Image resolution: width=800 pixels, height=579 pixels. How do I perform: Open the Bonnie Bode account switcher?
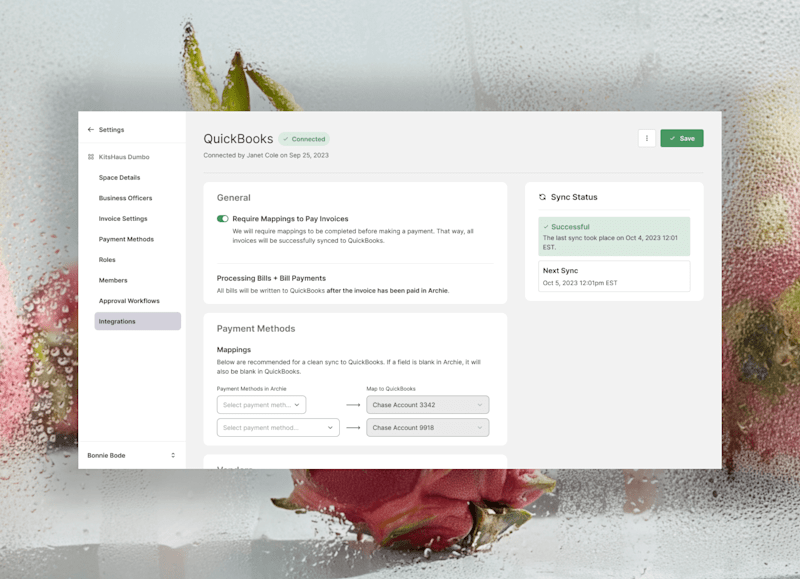[132, 455]
